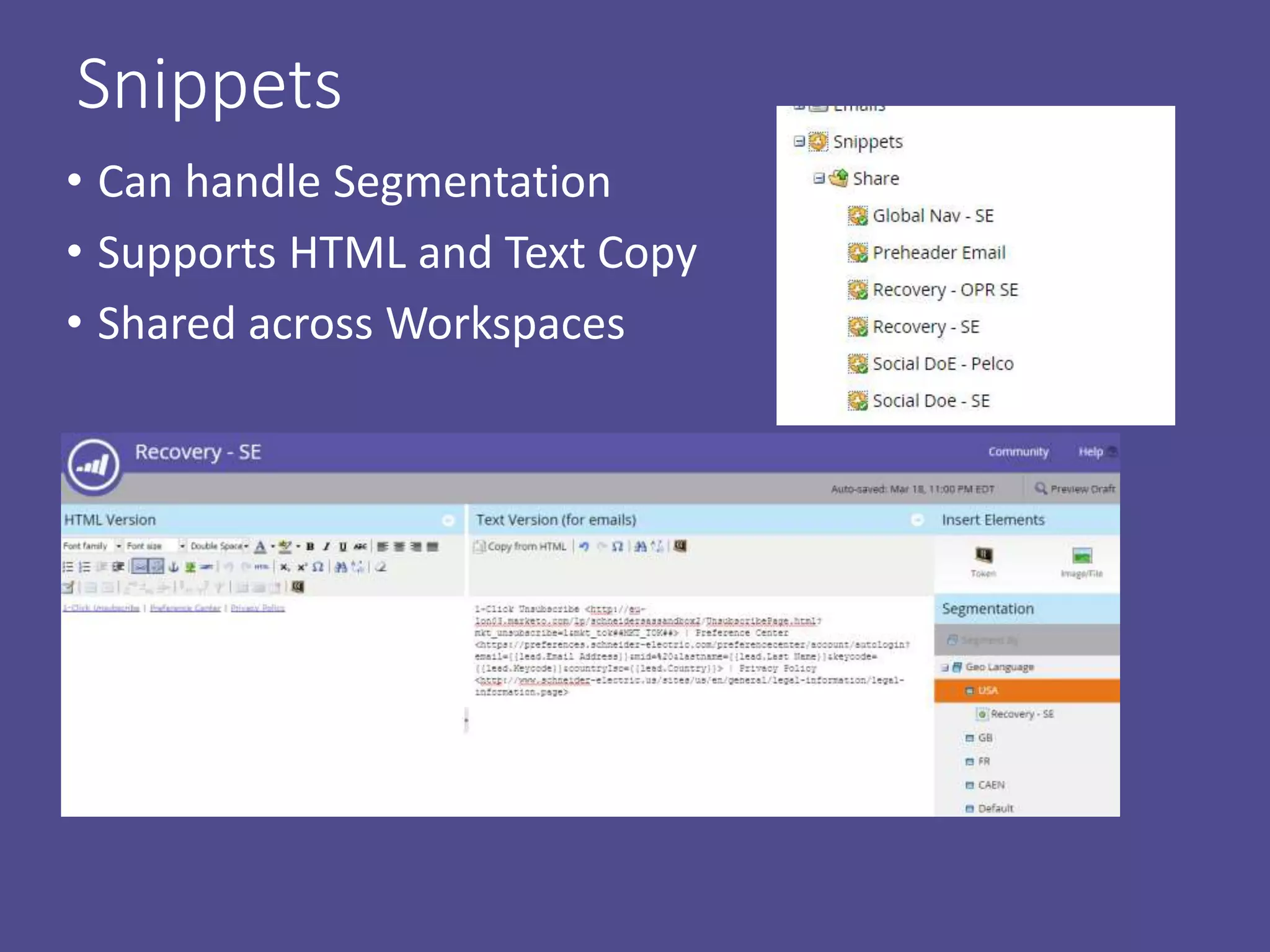Insert horizontal rule in HTML editor
1270x952 pixels.
(207, 566)
